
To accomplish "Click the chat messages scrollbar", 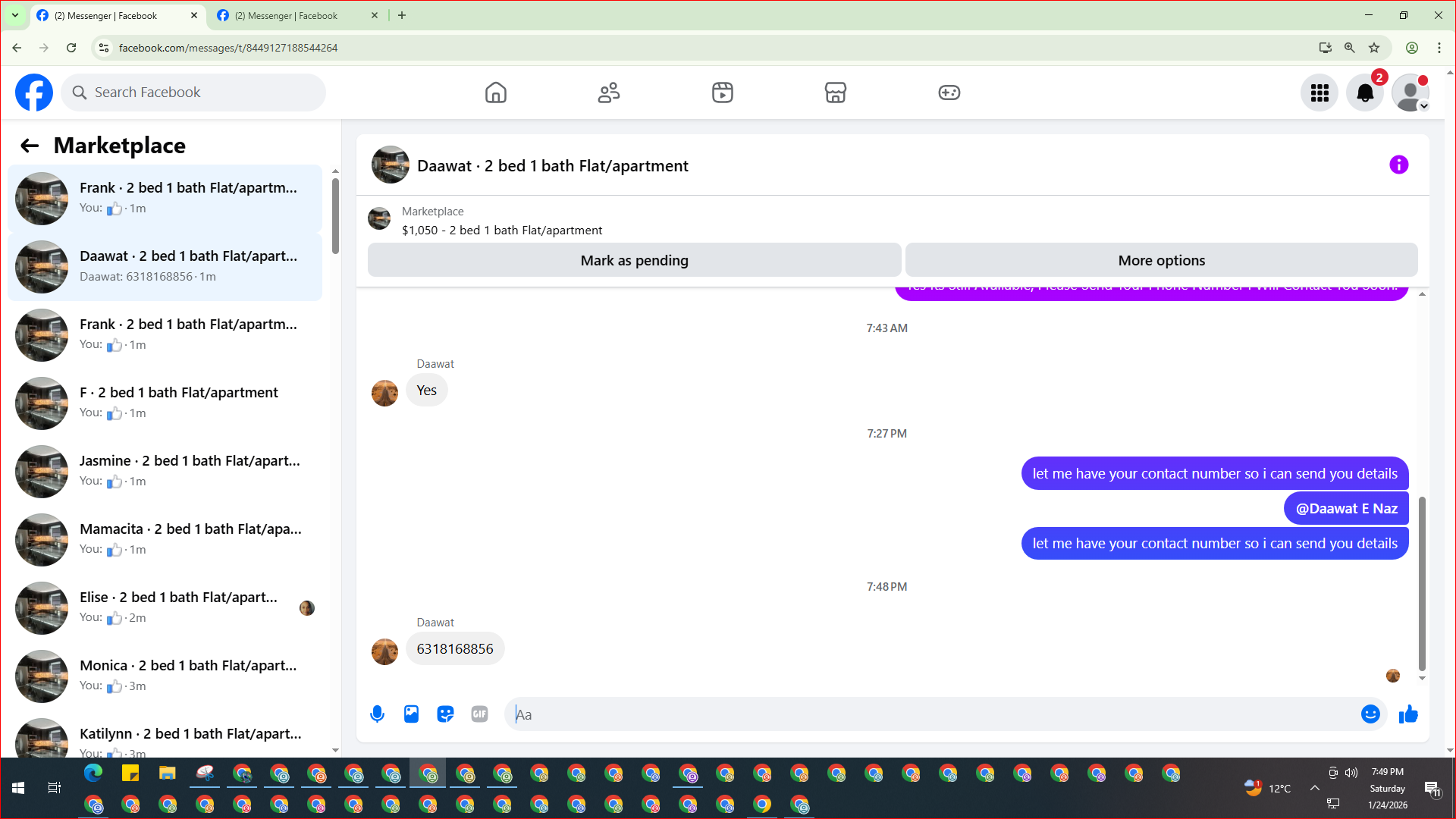I will tap(1422, 584).
